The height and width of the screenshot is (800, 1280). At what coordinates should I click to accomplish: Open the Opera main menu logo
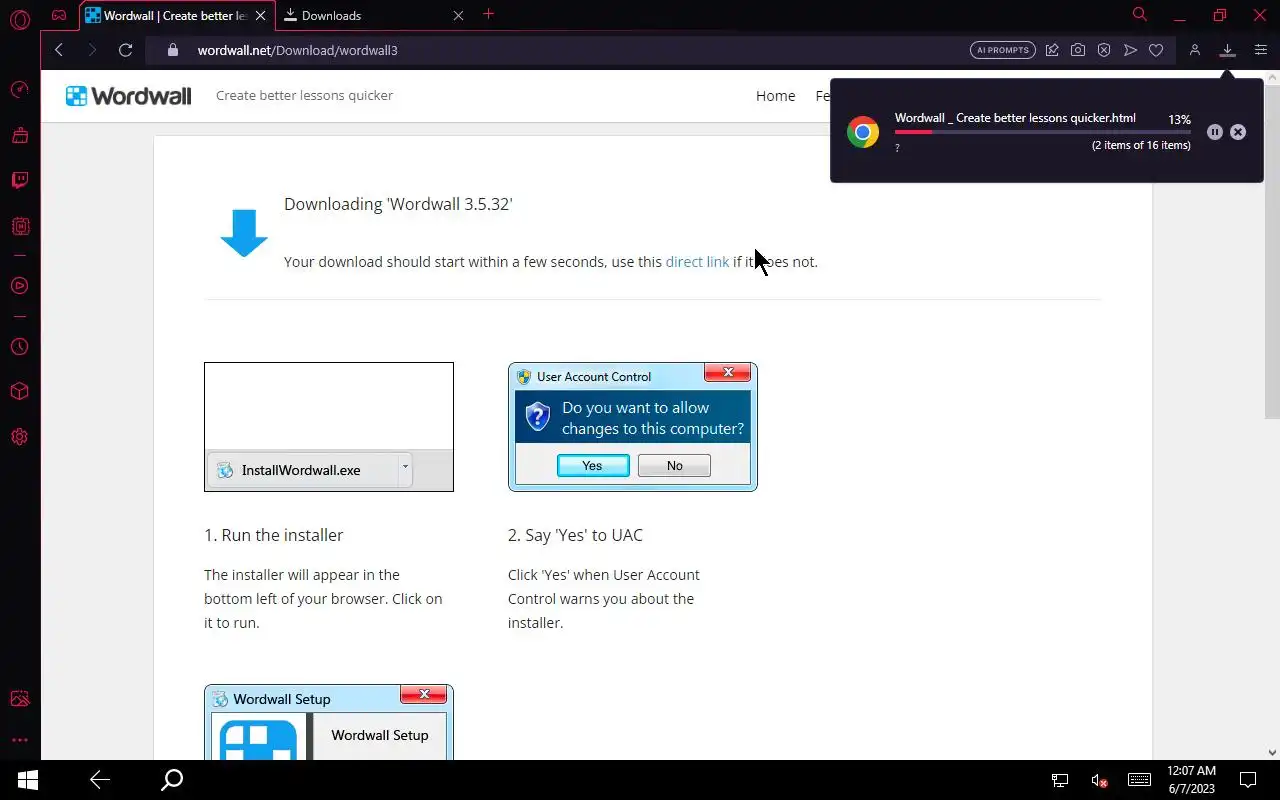click(x=20, y=18)
